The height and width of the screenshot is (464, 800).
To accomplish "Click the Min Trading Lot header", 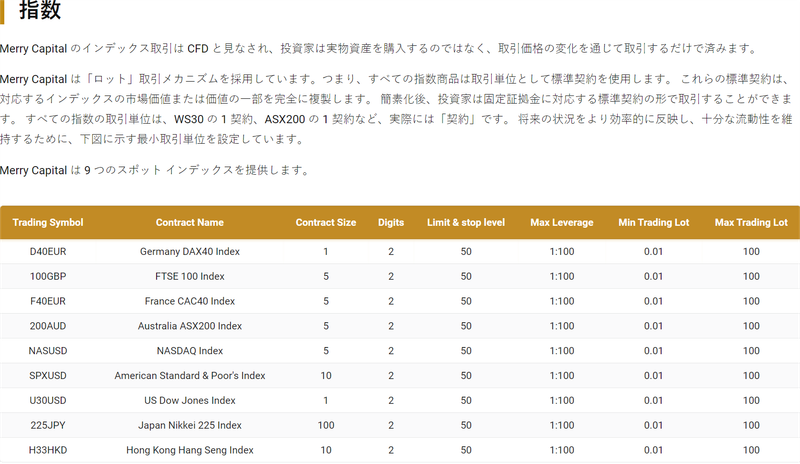I will pos(654,223).
